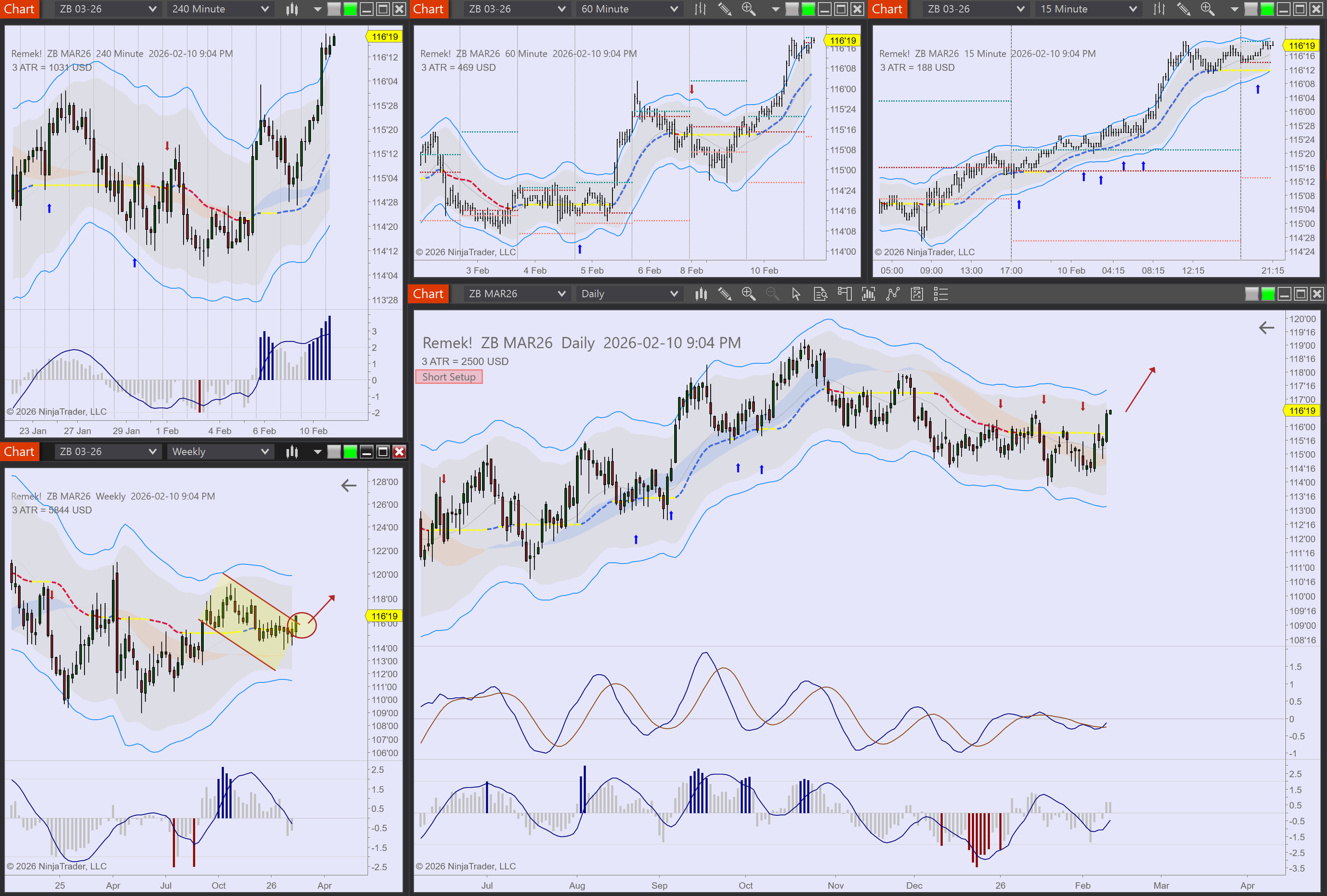Select the drawing tools pencil in Daily chart
Viewport: 1327px width, 896px height.
pos(725,294)
